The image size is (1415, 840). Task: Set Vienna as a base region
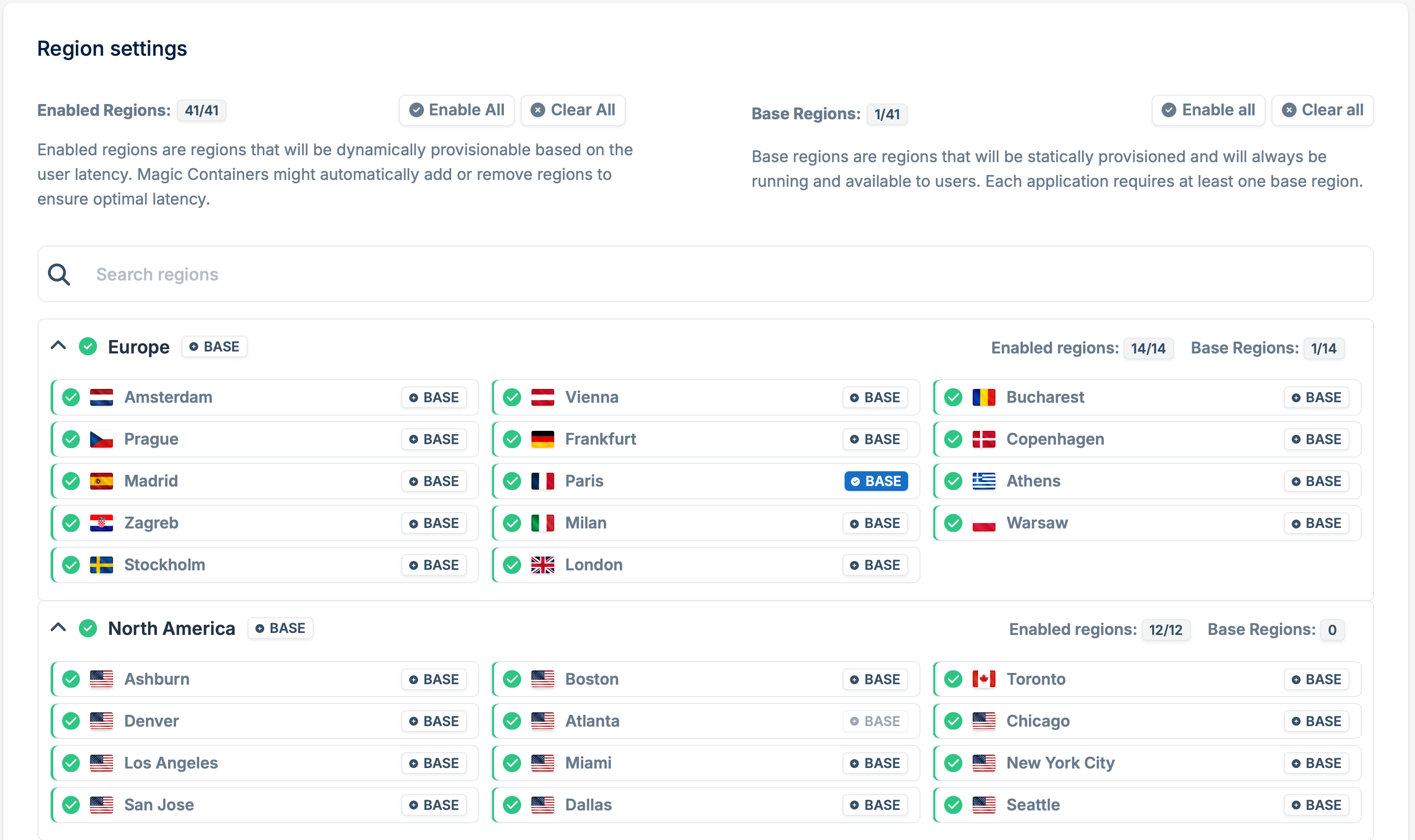875,397
